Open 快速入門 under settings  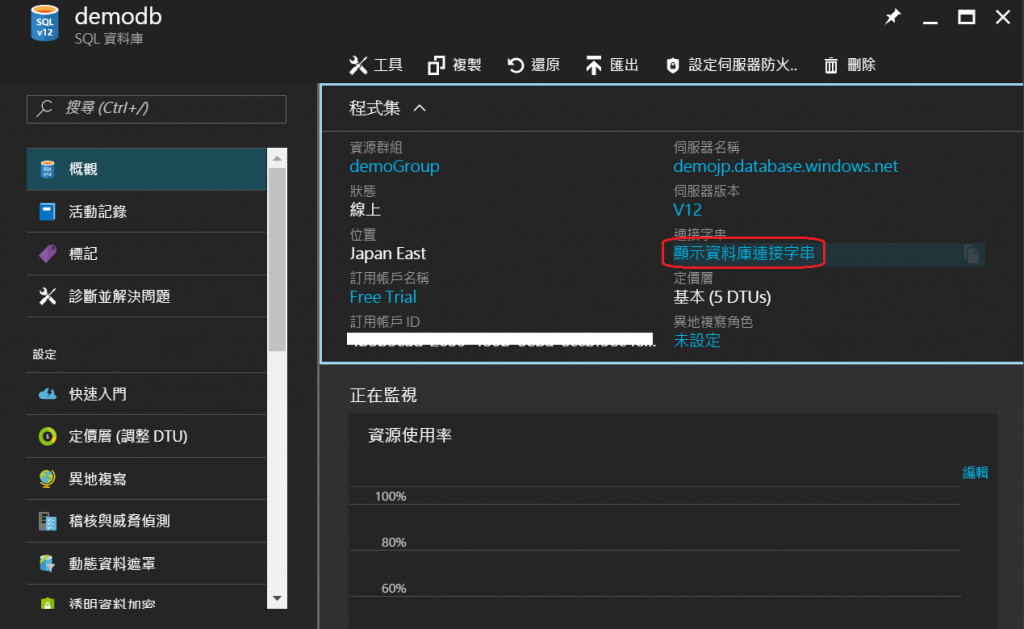(146, 394)
